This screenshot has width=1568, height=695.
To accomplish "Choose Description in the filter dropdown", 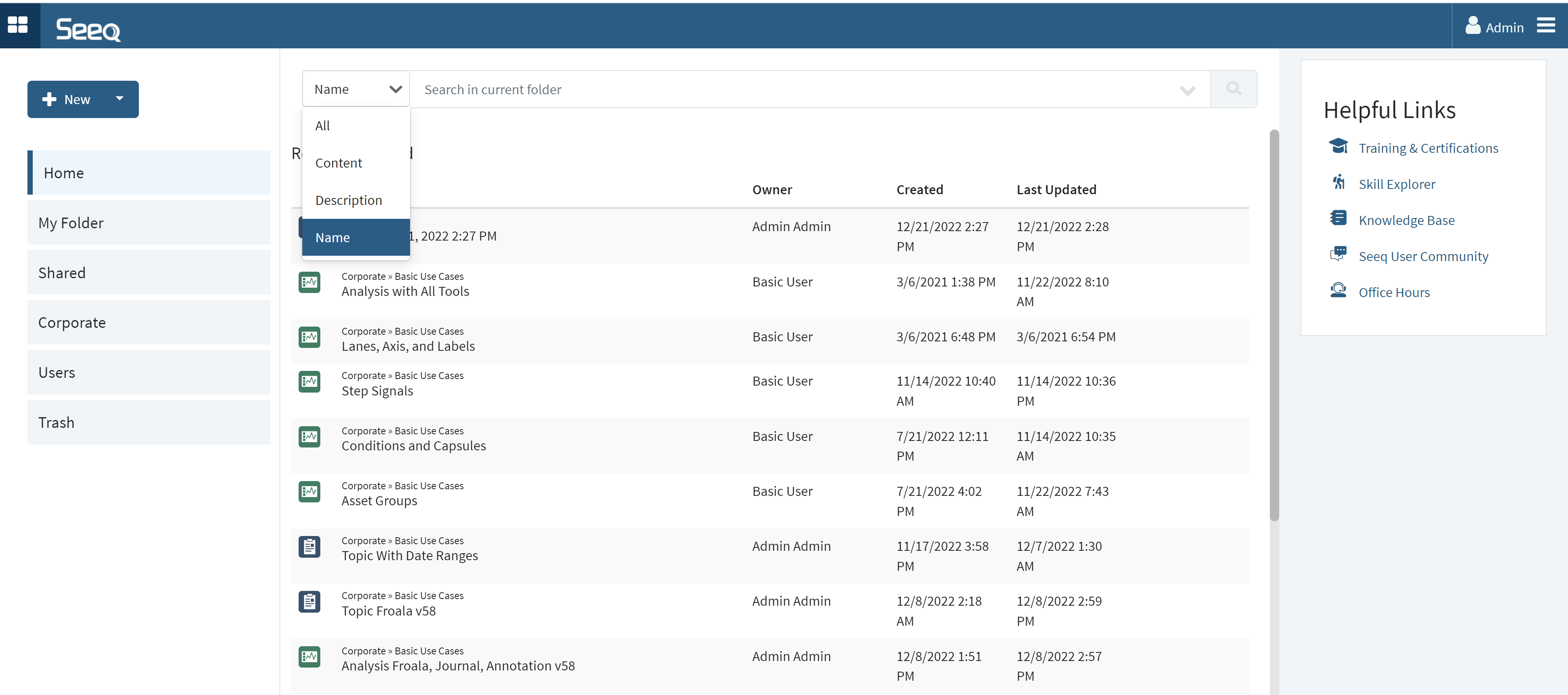I will point(348,200).
